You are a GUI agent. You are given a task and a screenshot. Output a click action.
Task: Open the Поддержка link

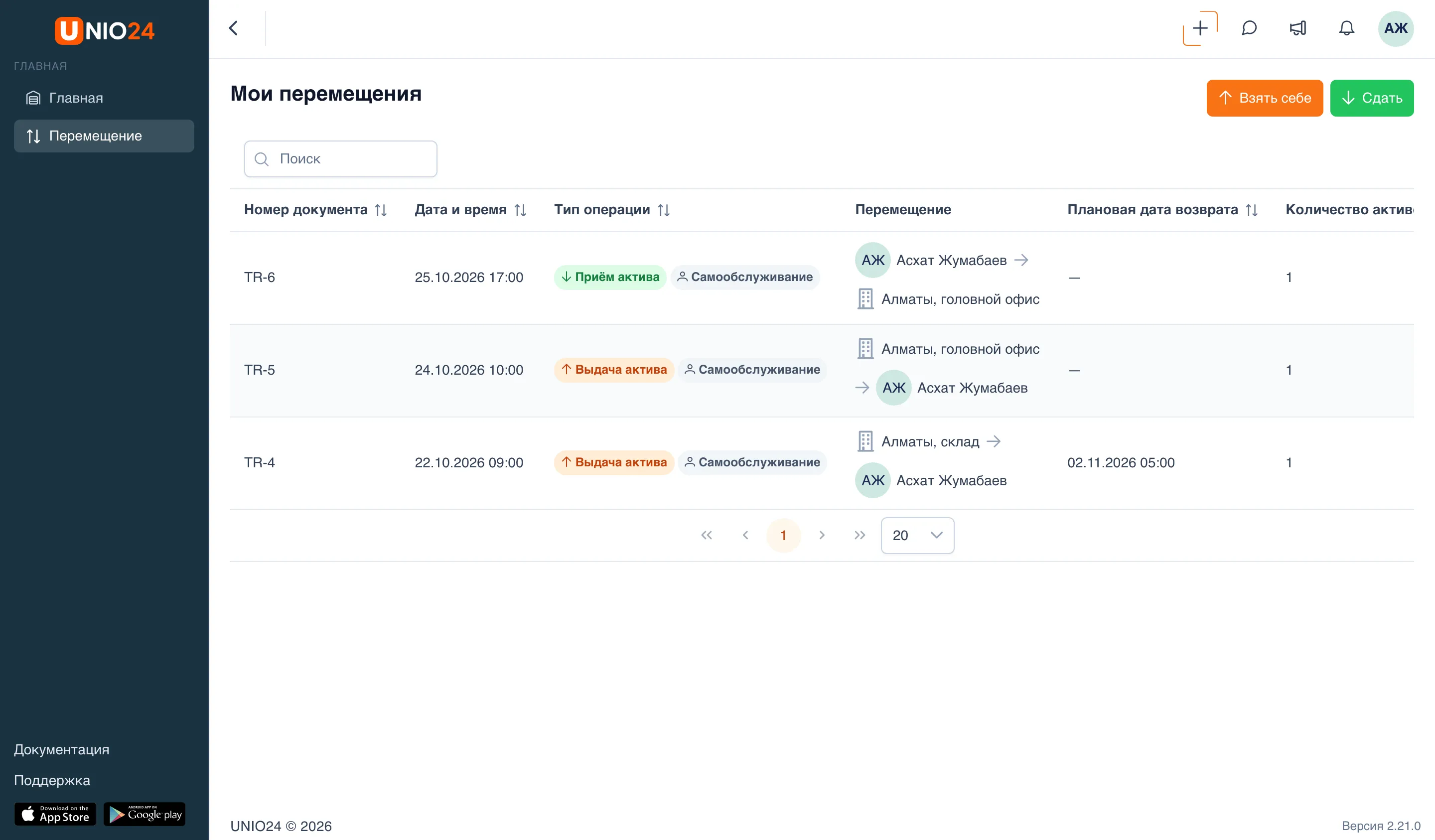tap(52, 780)
